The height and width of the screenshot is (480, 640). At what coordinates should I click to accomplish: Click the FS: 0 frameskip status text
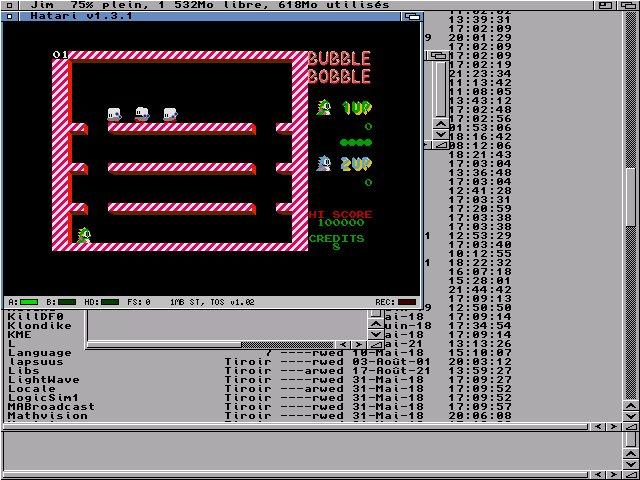(139, 302)
